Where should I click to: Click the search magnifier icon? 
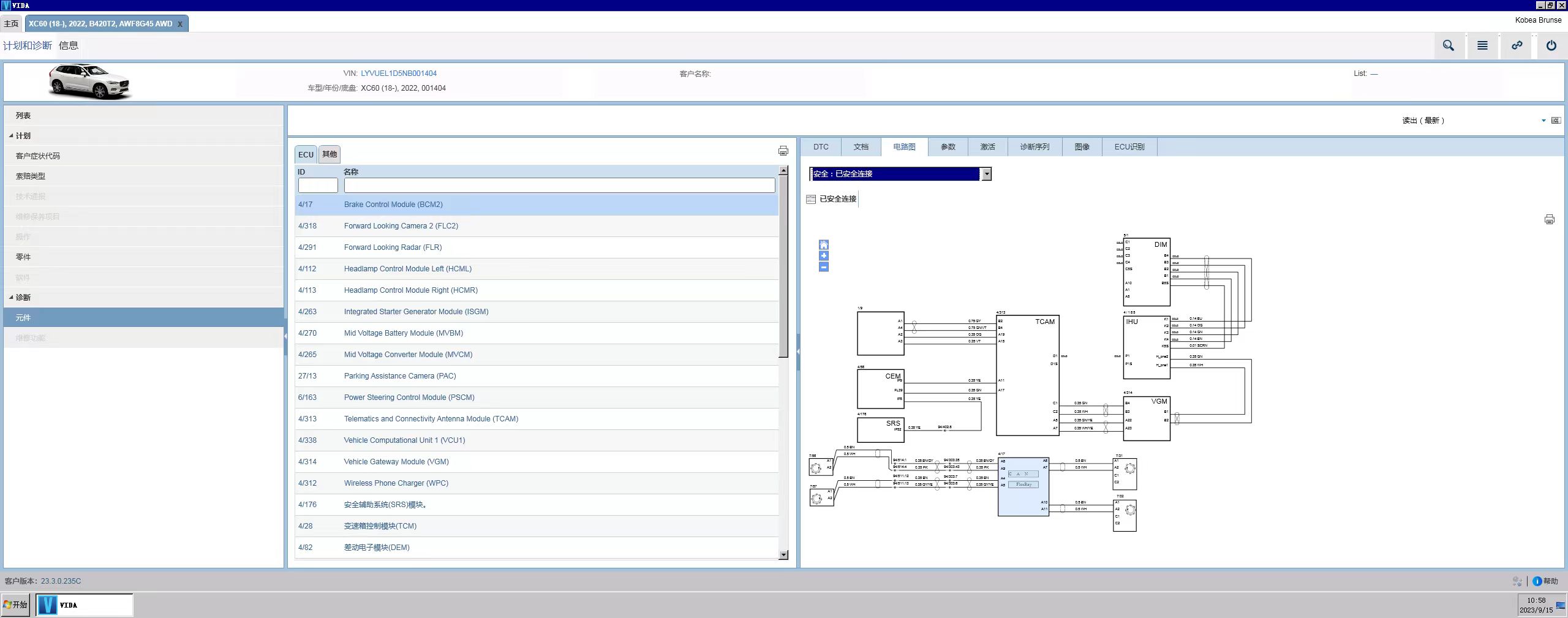click(x=1448, y=45)
